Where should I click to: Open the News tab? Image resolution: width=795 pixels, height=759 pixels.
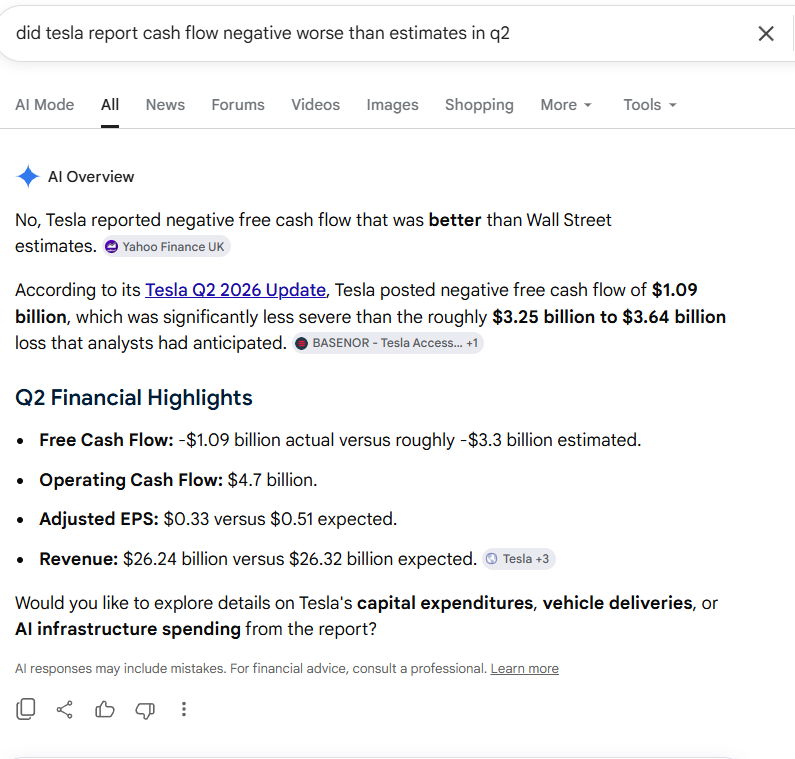pos(165,104)
